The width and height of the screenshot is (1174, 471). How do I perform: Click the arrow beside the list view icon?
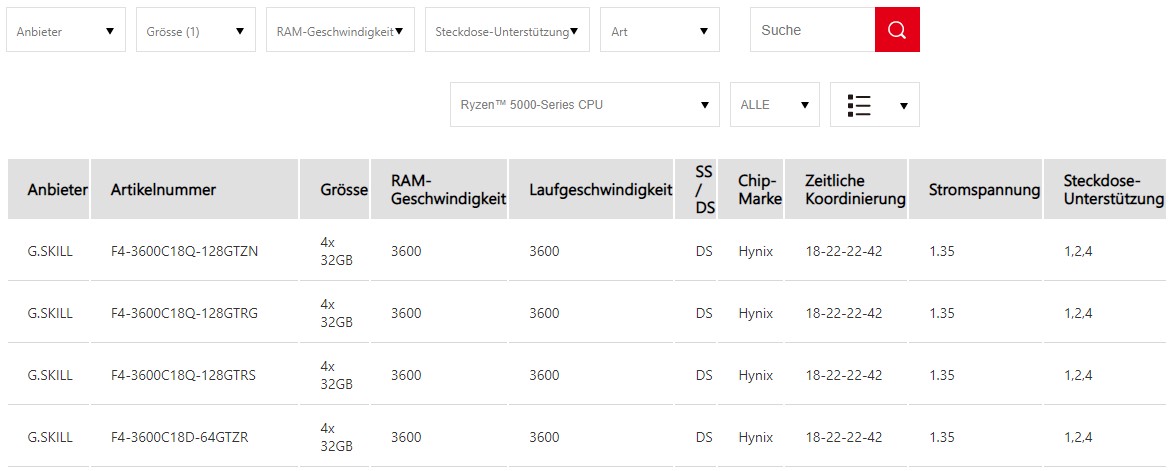pos(904,105)
